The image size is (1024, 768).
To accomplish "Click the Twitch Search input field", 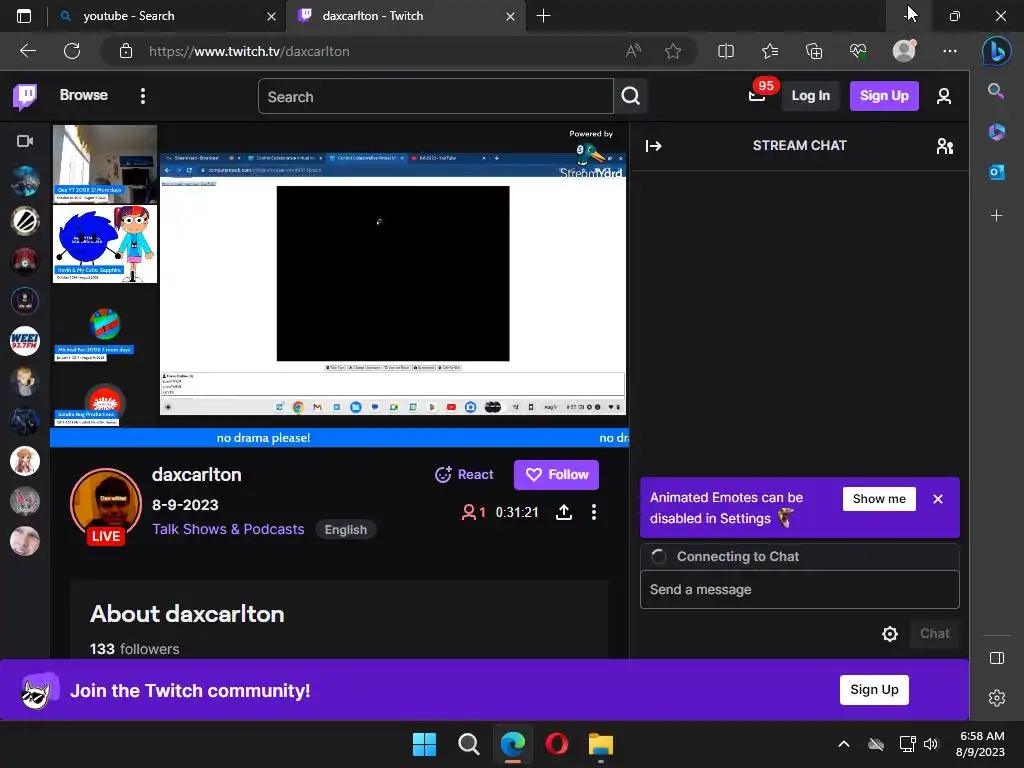I will coord(436,97).
